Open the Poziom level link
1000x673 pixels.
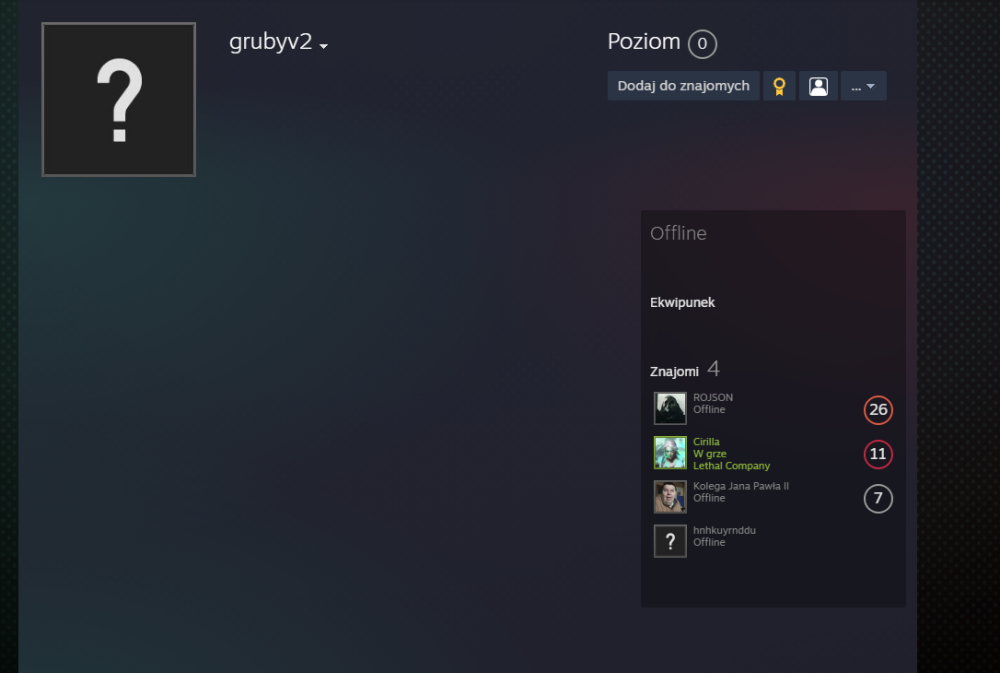[643, 41]
